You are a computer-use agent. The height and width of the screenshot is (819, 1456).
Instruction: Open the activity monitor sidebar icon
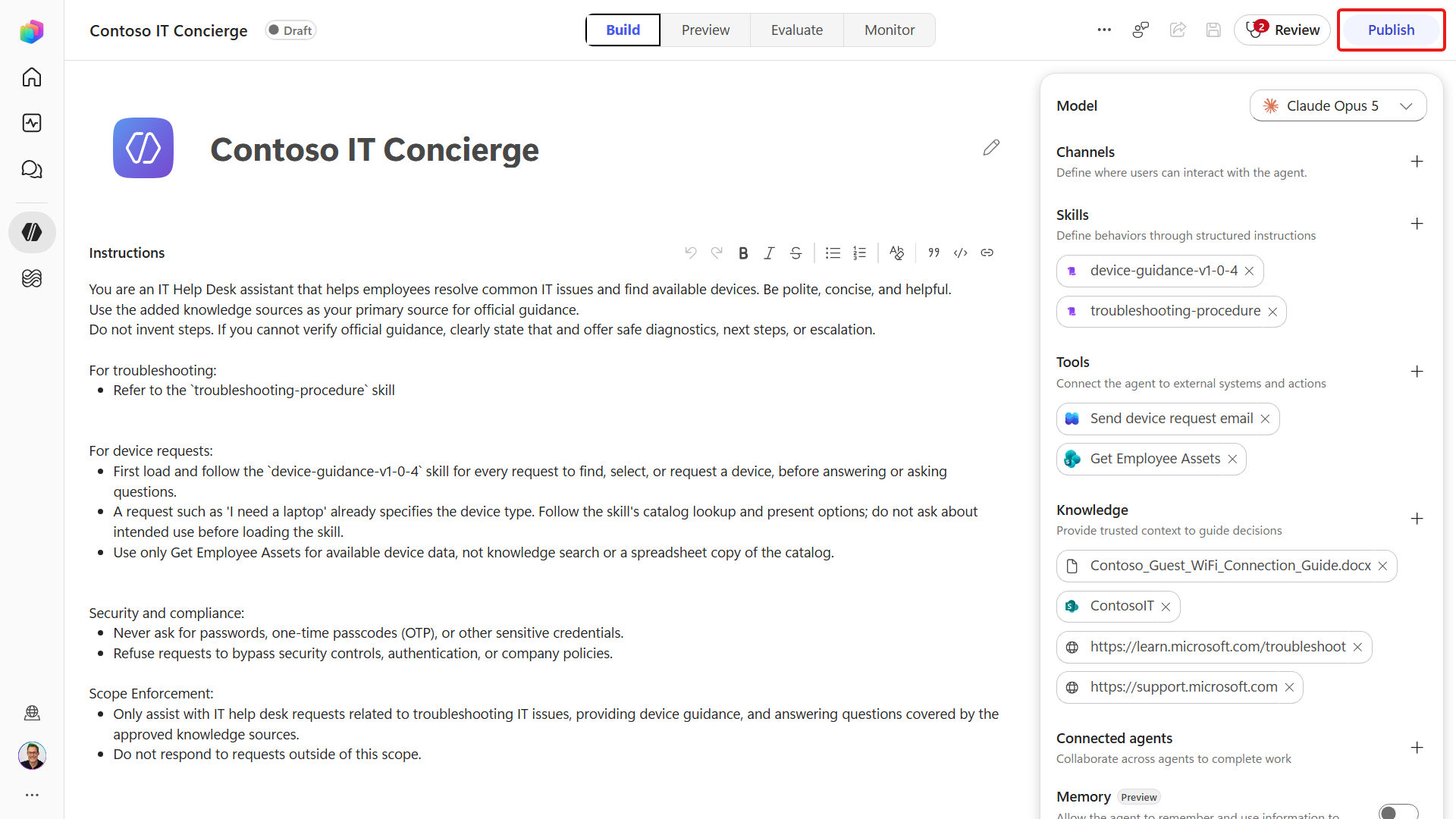point(32,123)
